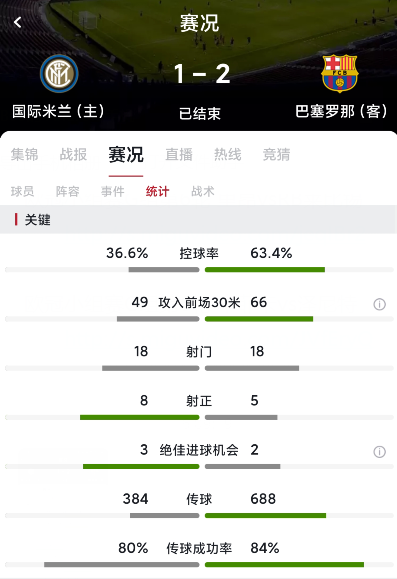Open the FC Barcelona team crest
Screen dimensions: 397x579
coord(339,73)
